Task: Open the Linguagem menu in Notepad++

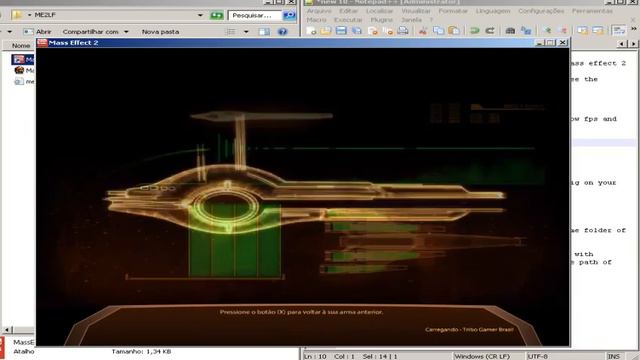Action: coord(493,11)
